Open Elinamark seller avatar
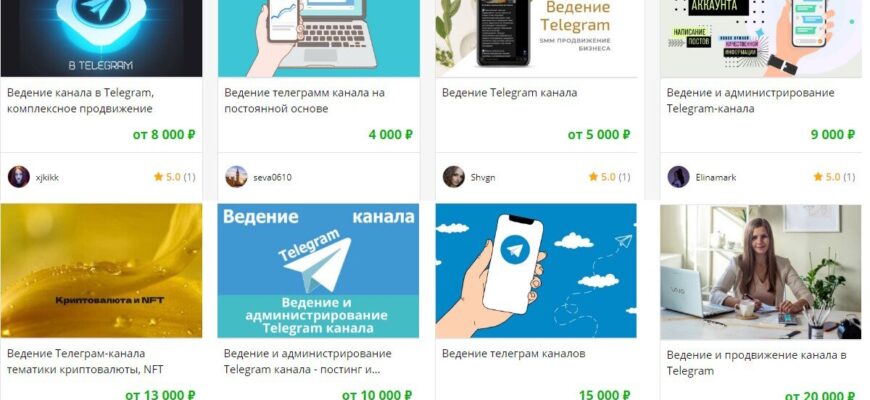Screen dimensions: 870x400 tap(678, 177)
